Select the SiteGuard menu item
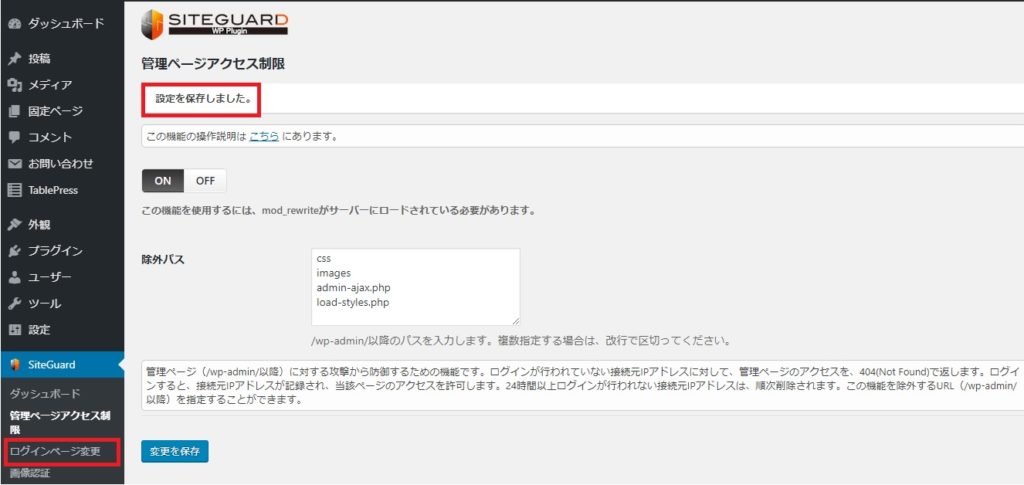The height and width of the screenshot is (485, 1024). point(62,364)
